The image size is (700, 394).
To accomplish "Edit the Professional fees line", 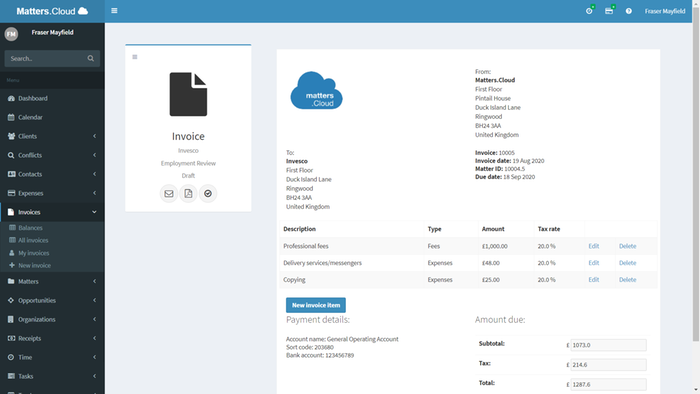I will coord(593,246).
